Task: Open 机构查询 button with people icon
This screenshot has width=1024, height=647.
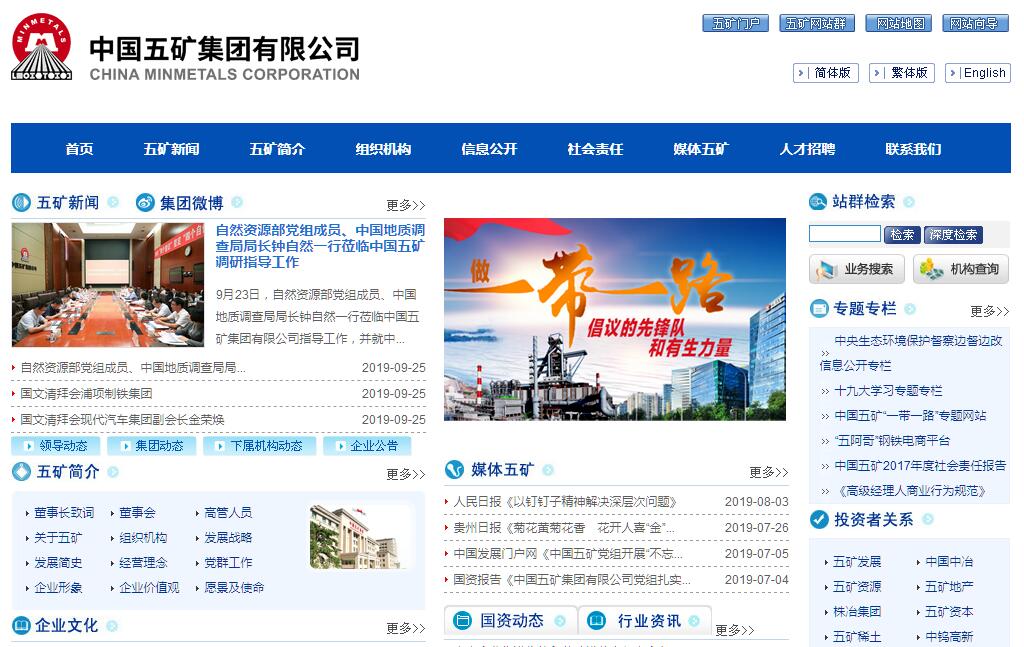Action: pos(961,269)
